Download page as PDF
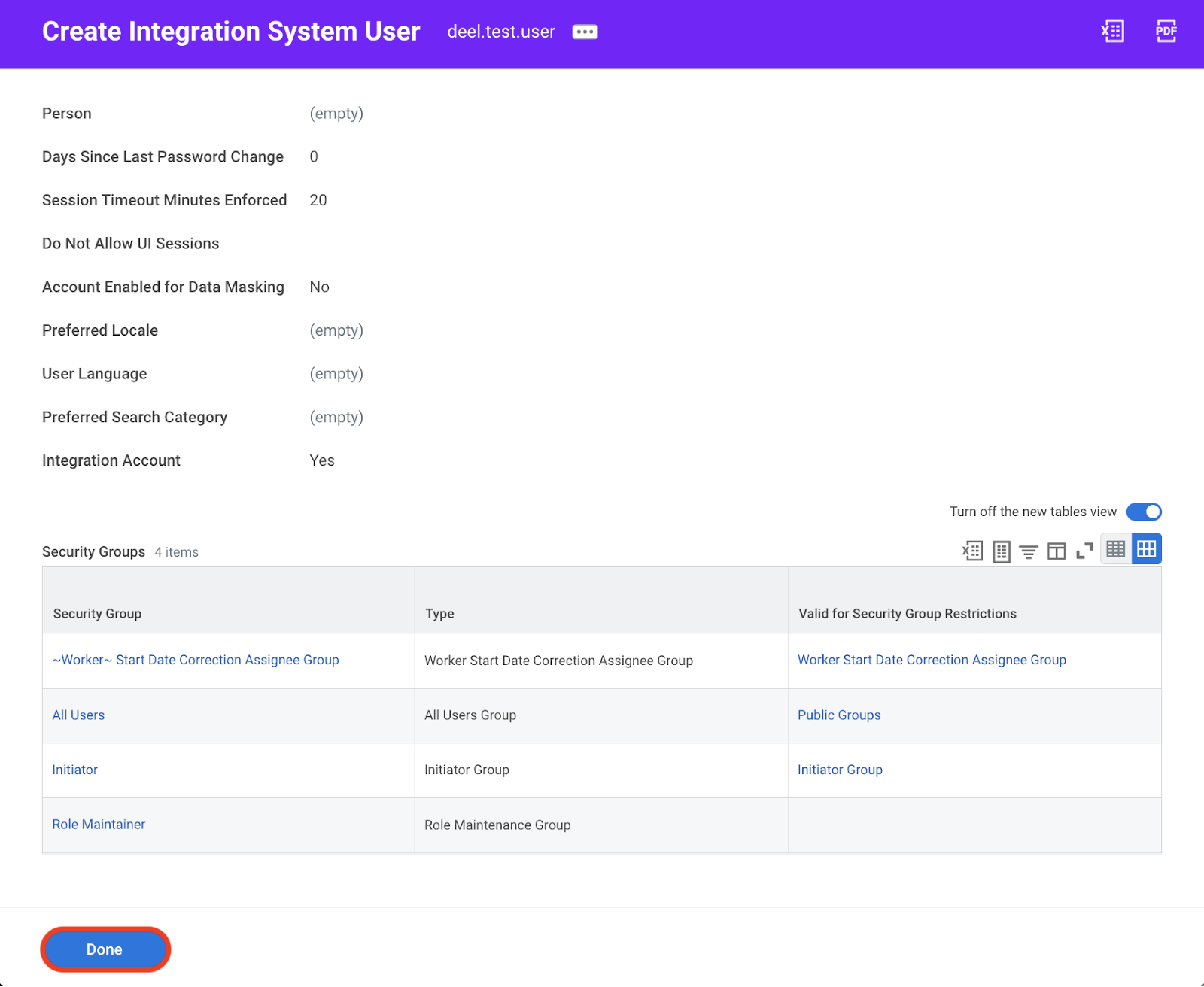This screenshot has height=987, width=1204. 1166,31
